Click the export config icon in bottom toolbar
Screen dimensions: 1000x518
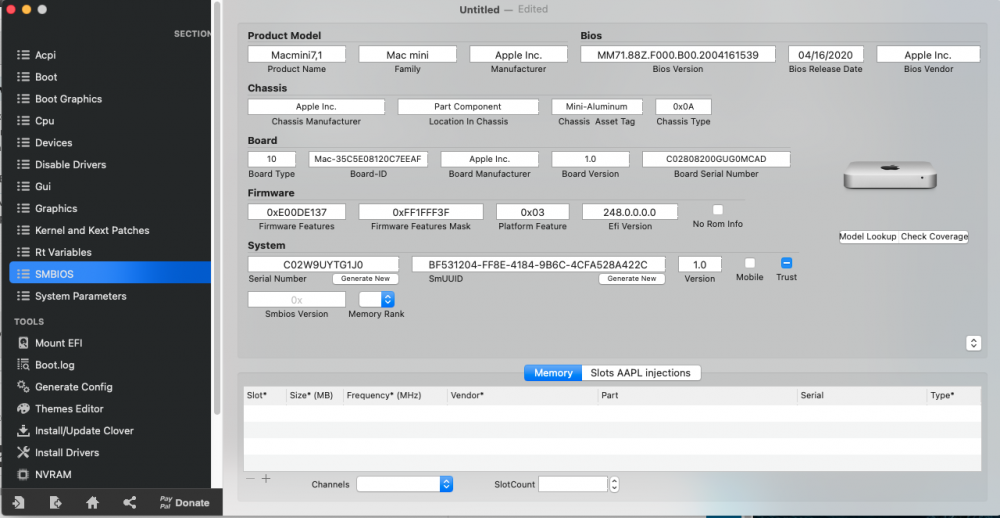(55, 503)
